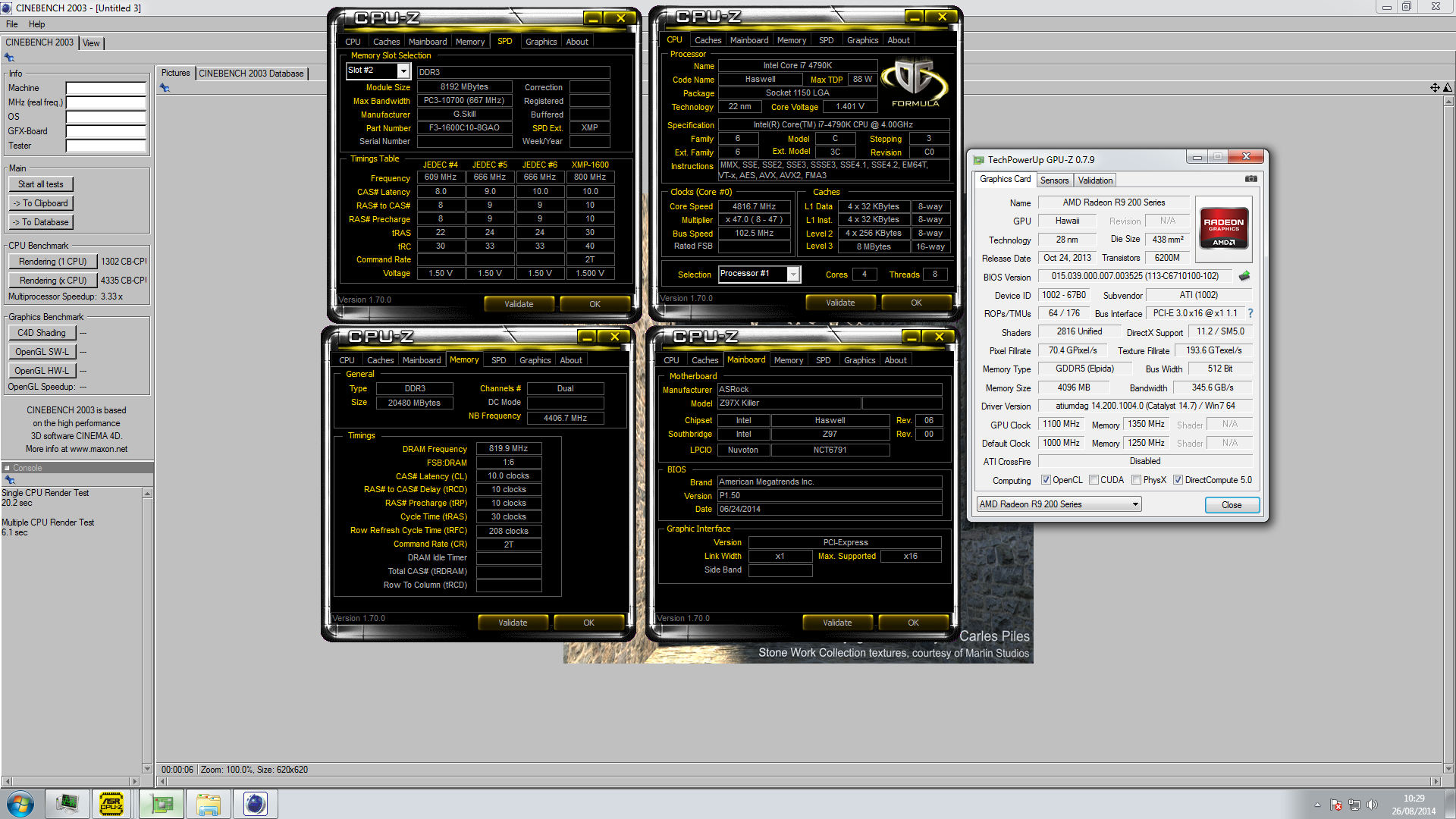Click the picture viewer horizontal scrollbar track

tap(800, 781)
